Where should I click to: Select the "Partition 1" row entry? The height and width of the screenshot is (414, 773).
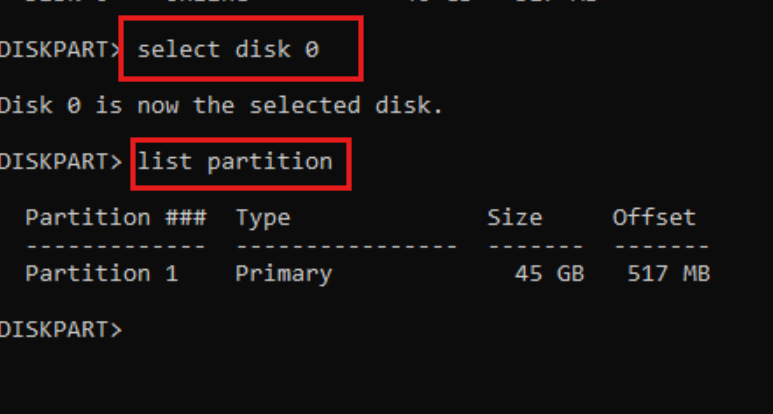(x=101, y=273)
